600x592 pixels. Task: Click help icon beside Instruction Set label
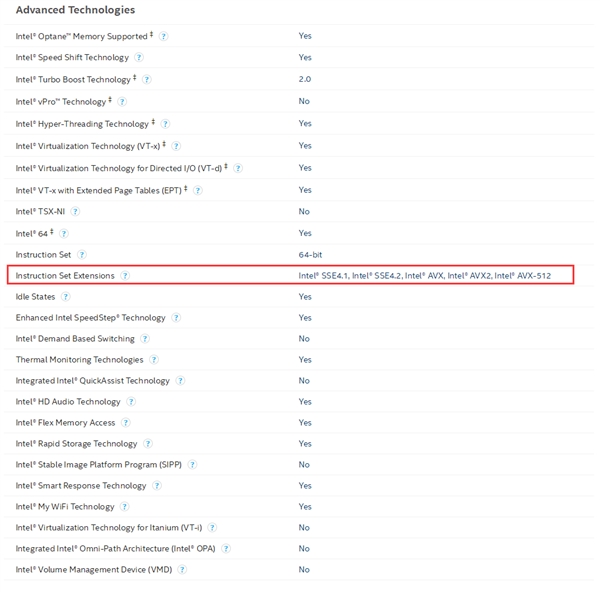point(82,255)
